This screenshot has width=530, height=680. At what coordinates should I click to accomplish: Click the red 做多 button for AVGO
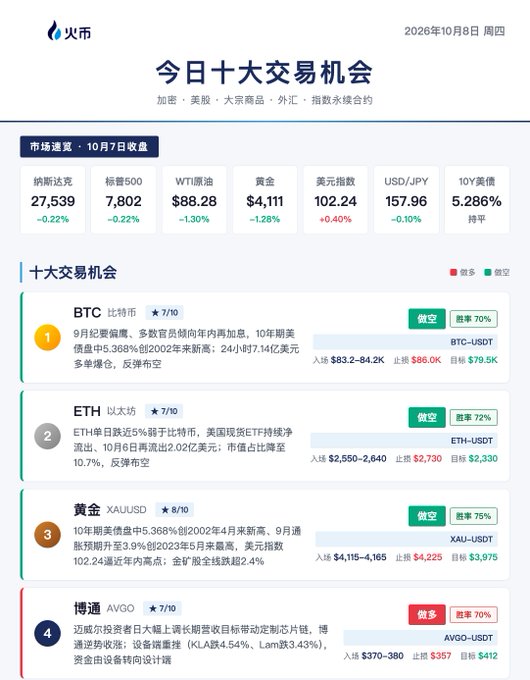[427, 615]
